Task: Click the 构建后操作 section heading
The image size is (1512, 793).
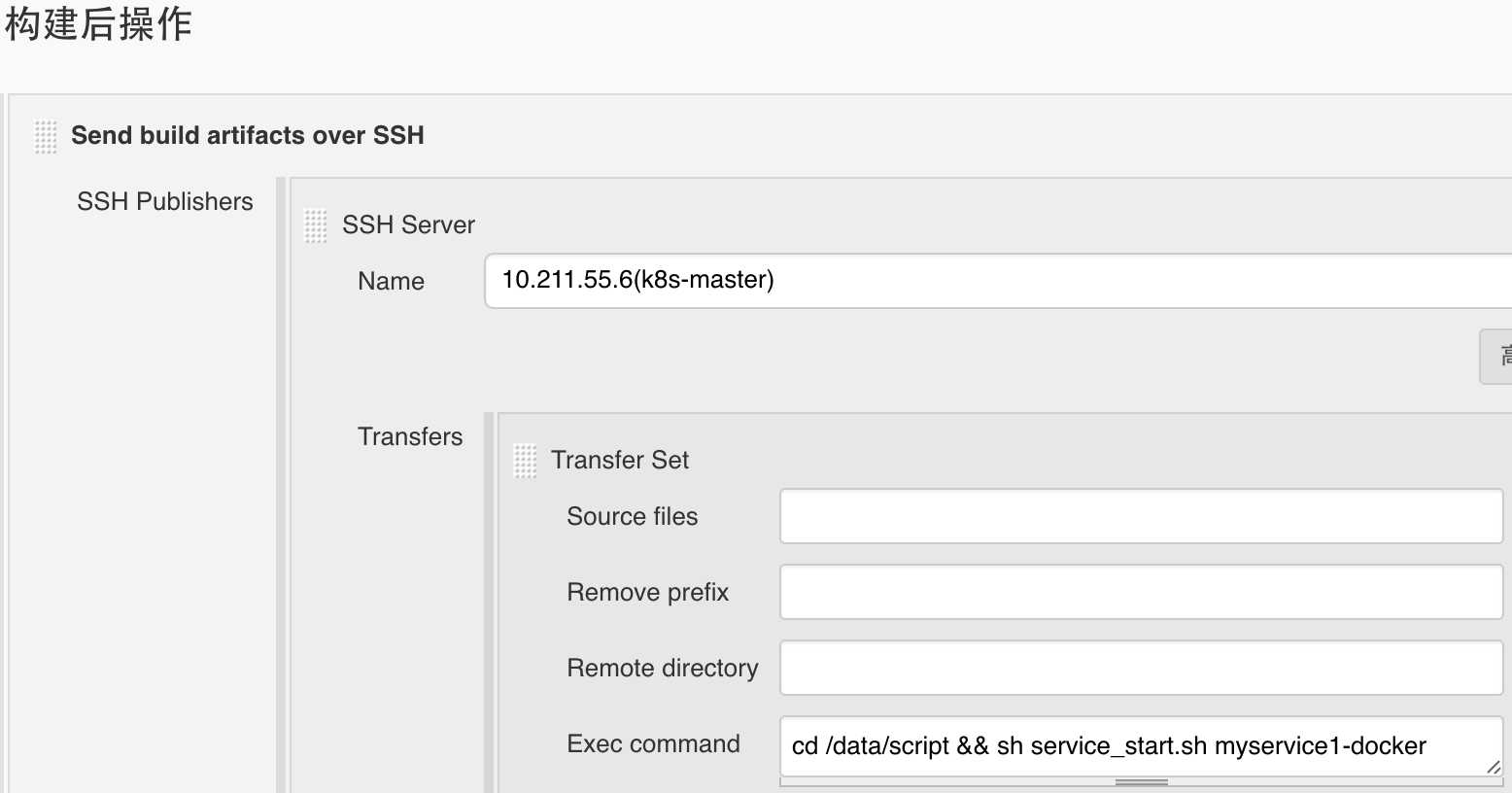Action: [x=98, y=23]
